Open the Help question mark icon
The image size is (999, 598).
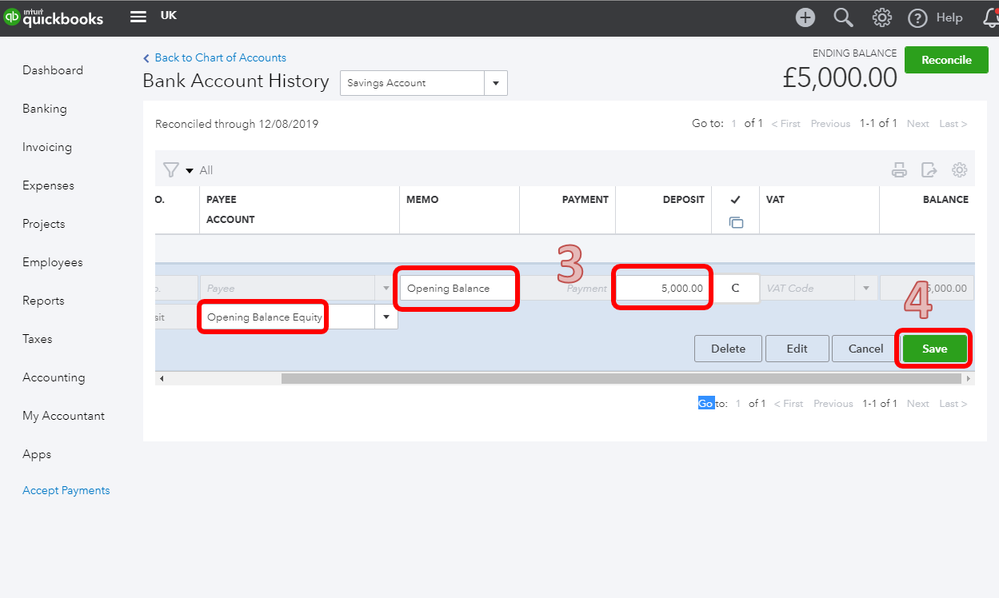click(x=917, y=18)
